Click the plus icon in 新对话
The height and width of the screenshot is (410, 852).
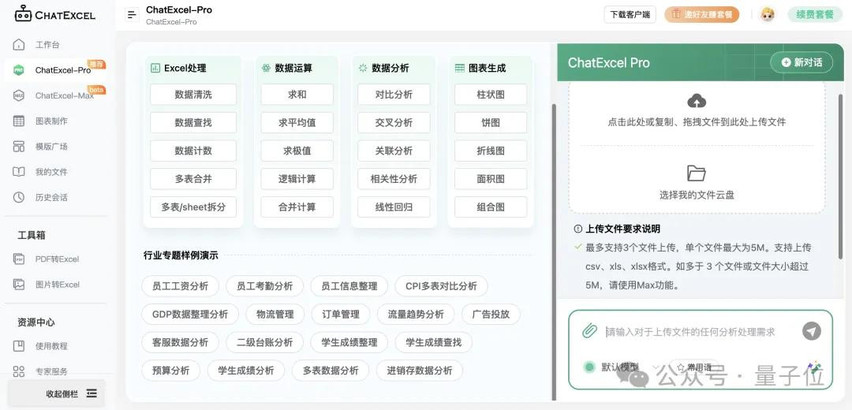point(786,62)
